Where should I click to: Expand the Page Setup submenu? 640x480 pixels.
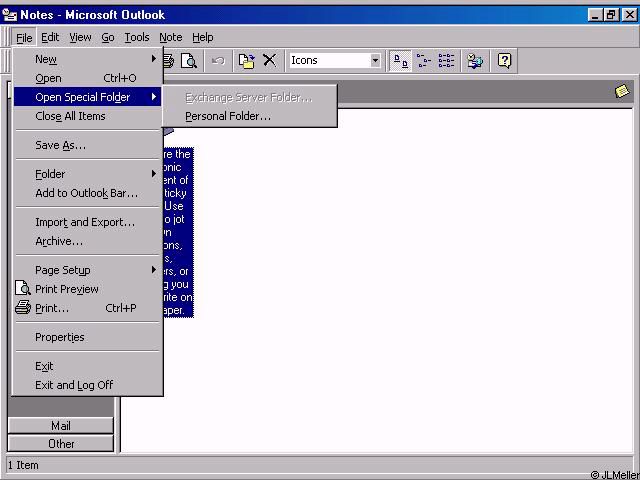tap(87, 270)
